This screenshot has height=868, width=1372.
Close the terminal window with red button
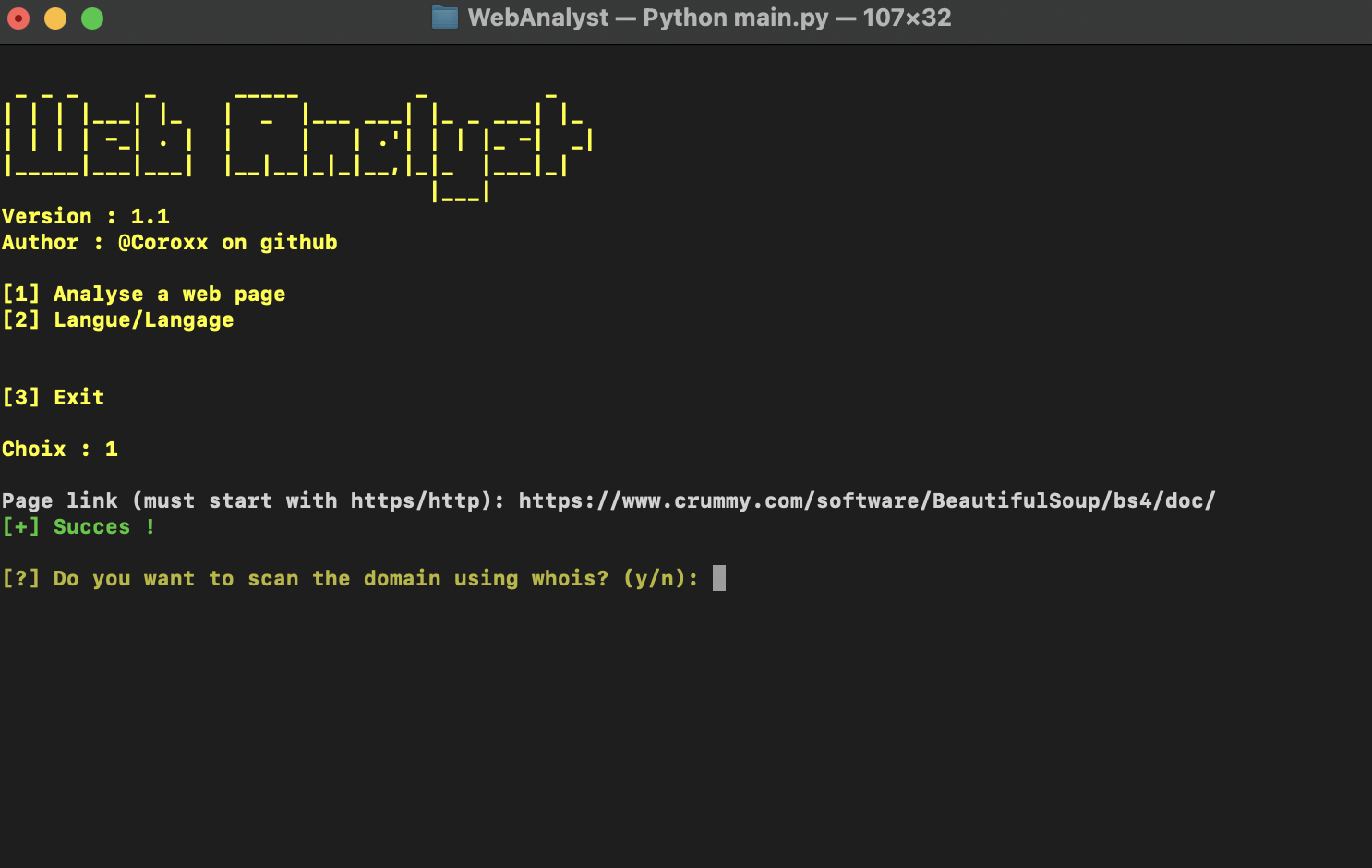(x=18, y=18)
